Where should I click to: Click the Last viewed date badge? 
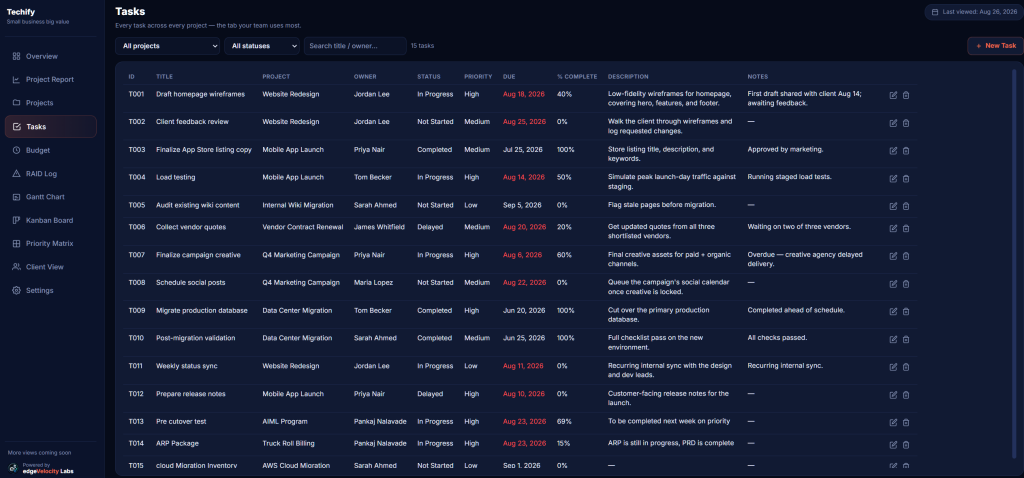coord(974,12)
